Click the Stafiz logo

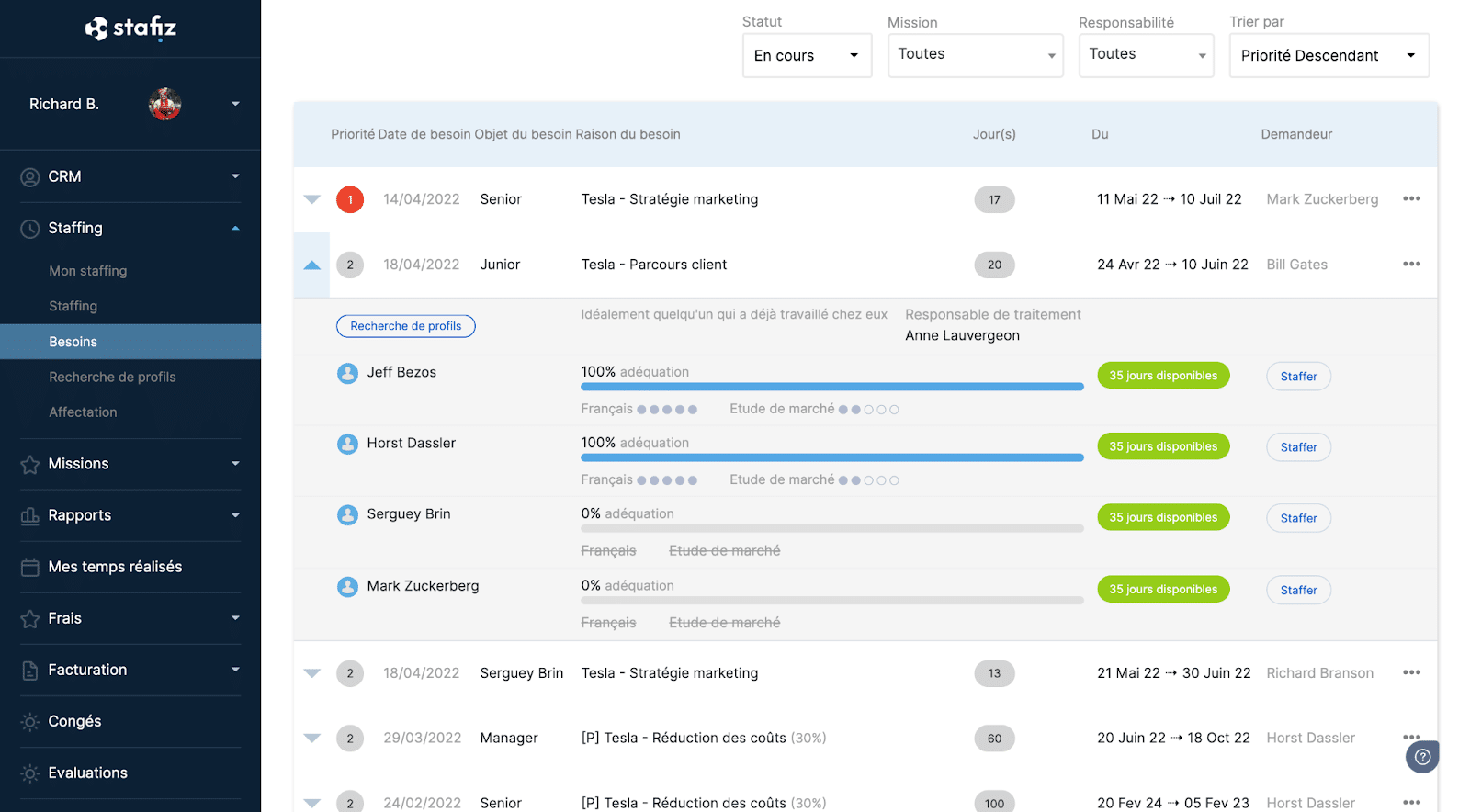130,28
